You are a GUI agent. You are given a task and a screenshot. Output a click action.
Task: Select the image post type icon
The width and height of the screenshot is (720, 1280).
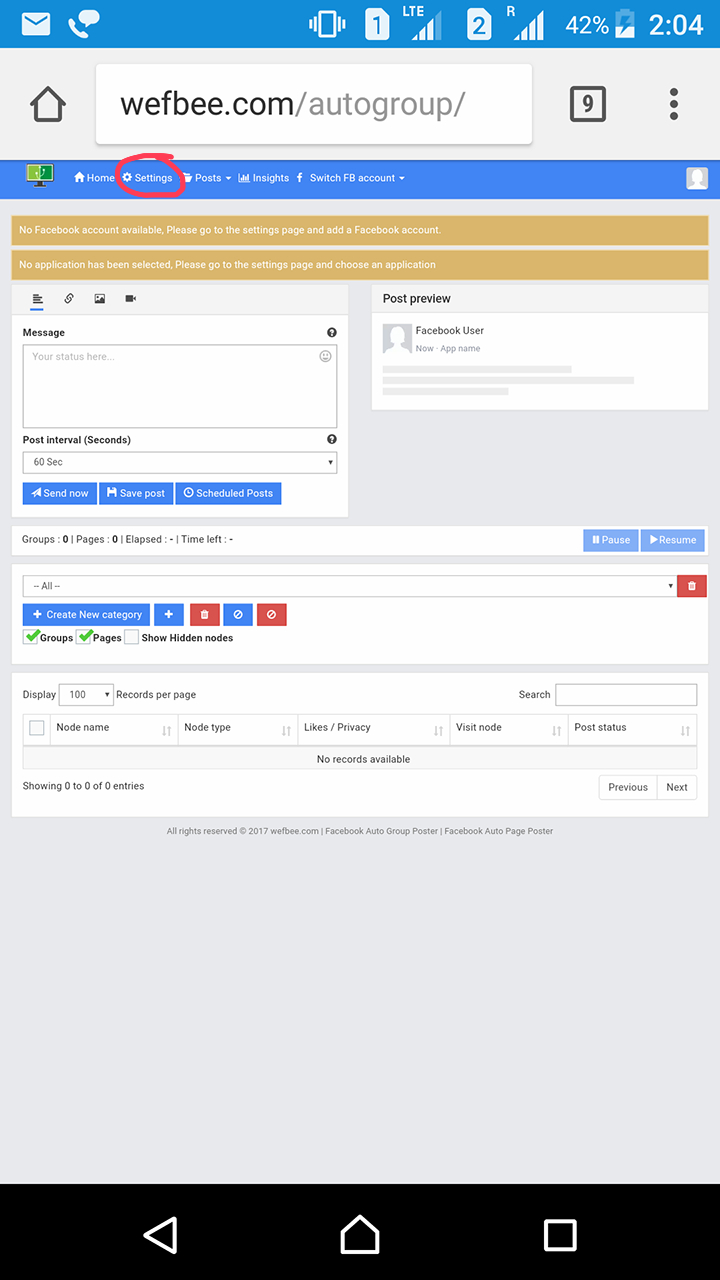point(100,298)
